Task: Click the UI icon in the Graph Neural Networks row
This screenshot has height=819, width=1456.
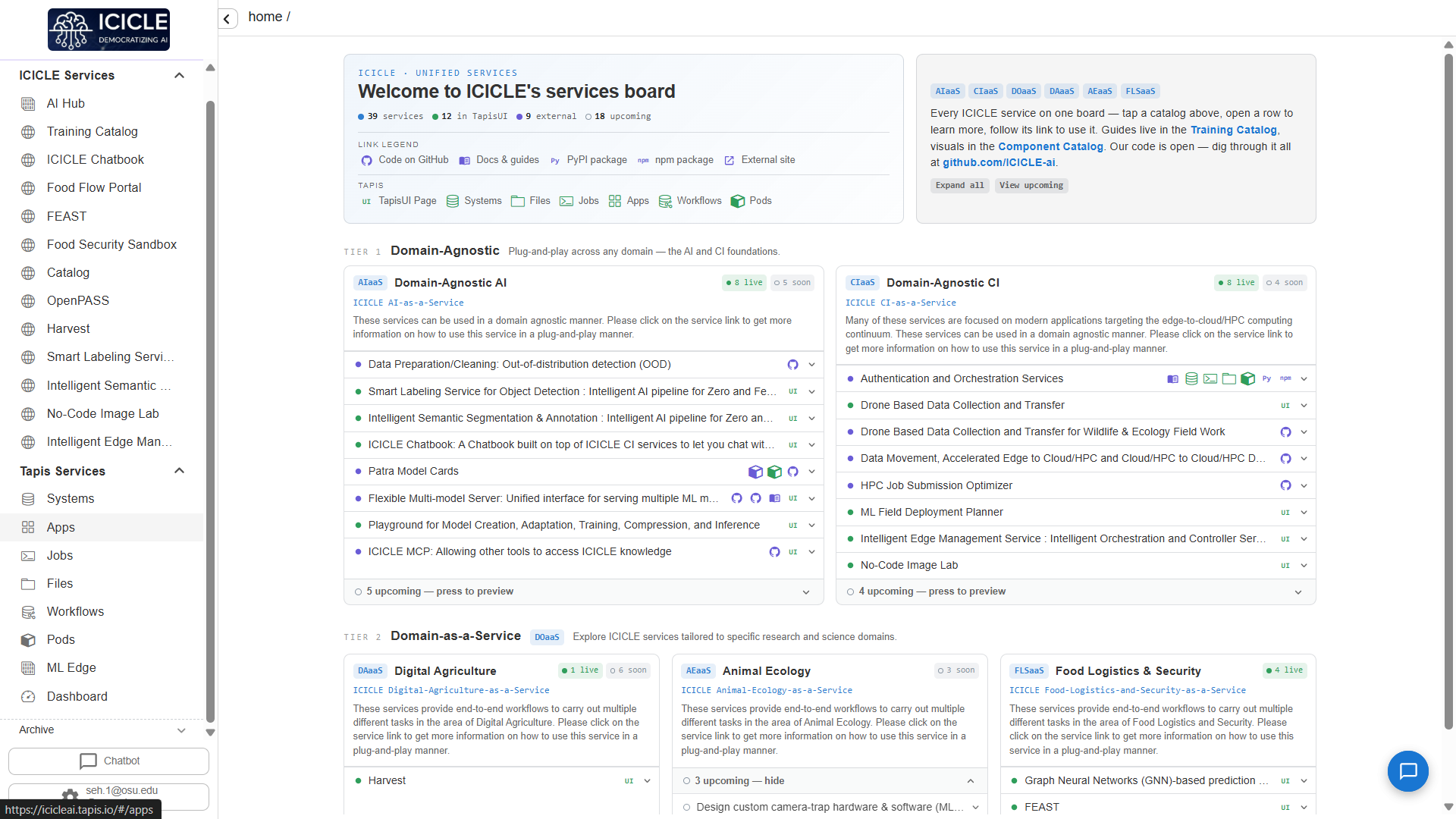Action: point(1285,781)
